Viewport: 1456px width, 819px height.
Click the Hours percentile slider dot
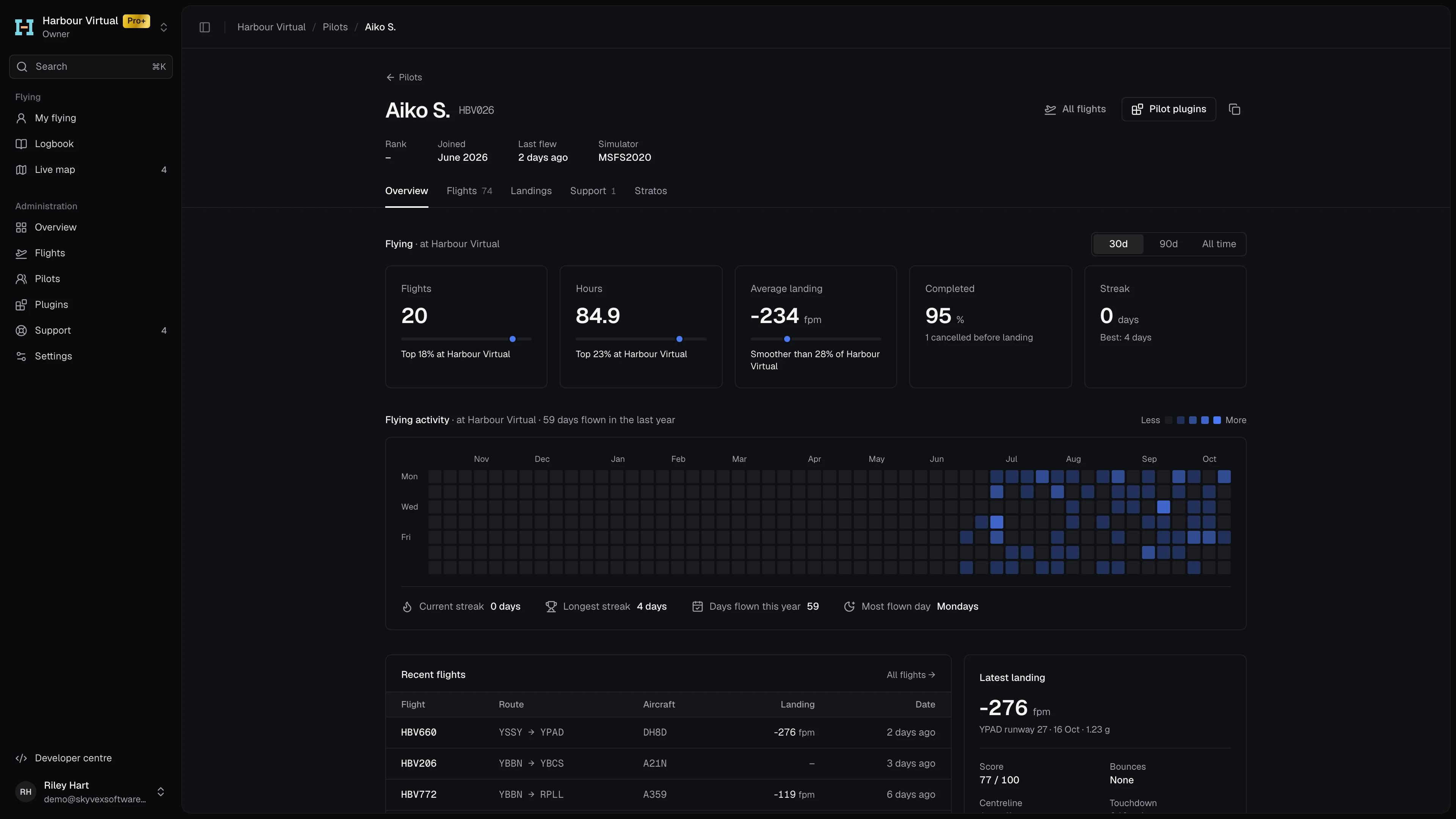pos(679,339)
